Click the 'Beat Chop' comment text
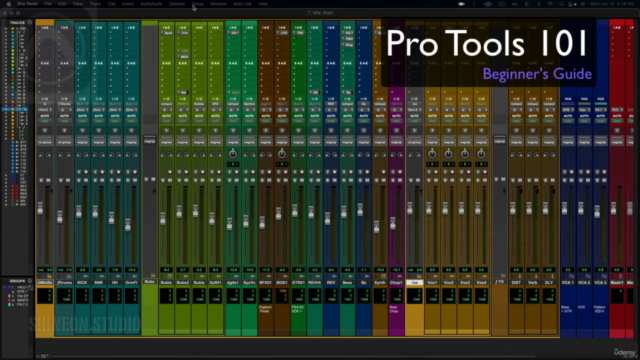This screenshot has height=360, width=640. pos(393,309)
